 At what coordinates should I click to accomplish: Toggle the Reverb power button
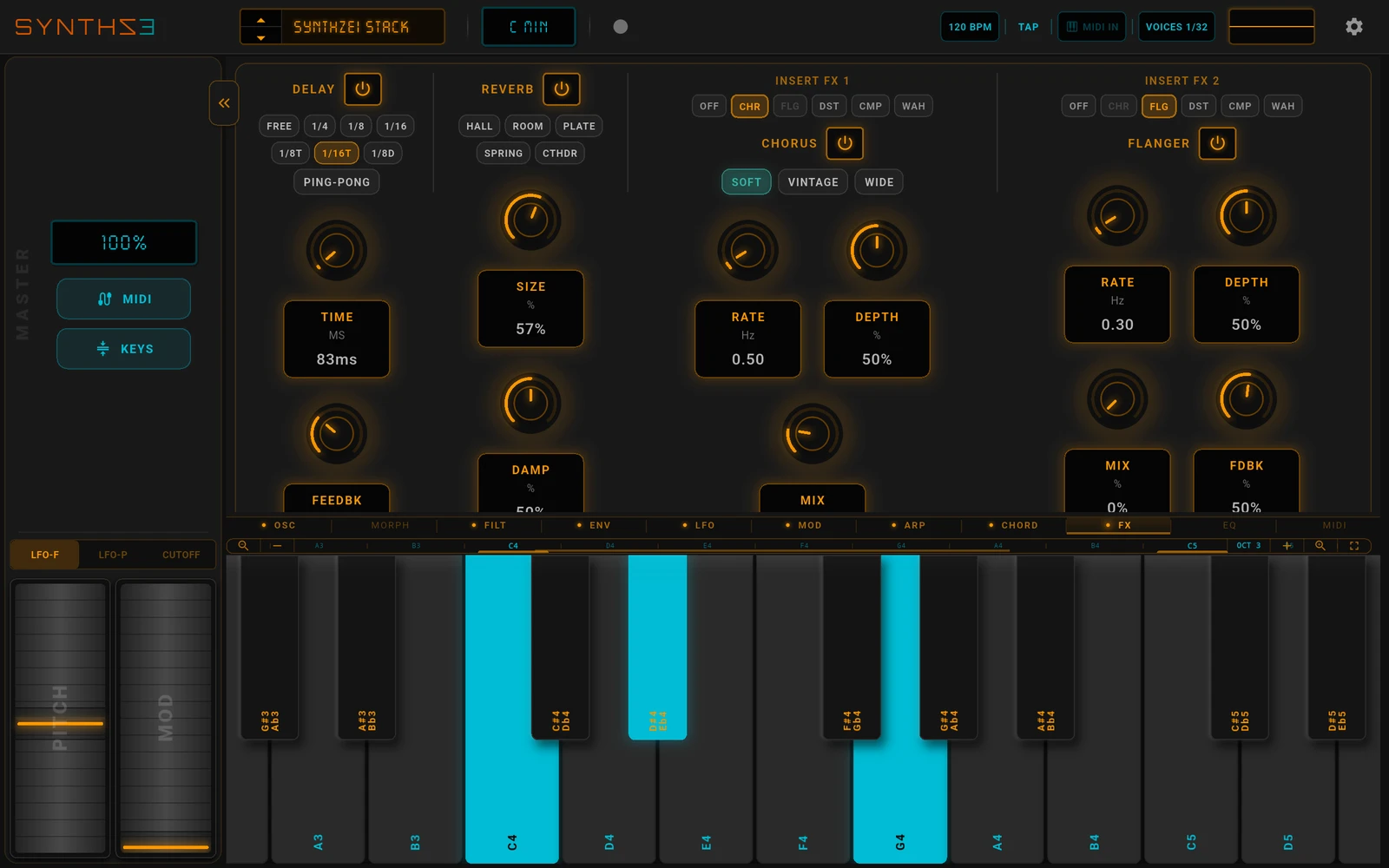click(x=562, y=89)
